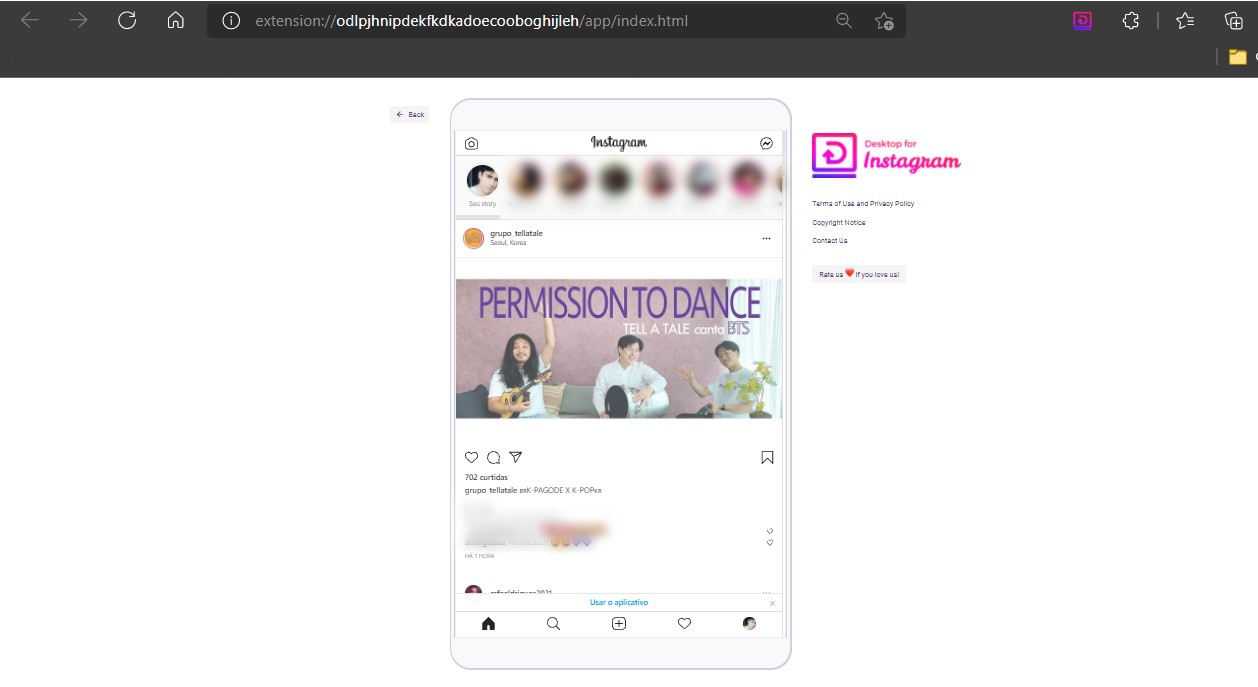The image size is (1258, 687).
Task: Open the three-dots menu of grupo_tellatale post
Action: pyautogui.click(x=766, y=239)
